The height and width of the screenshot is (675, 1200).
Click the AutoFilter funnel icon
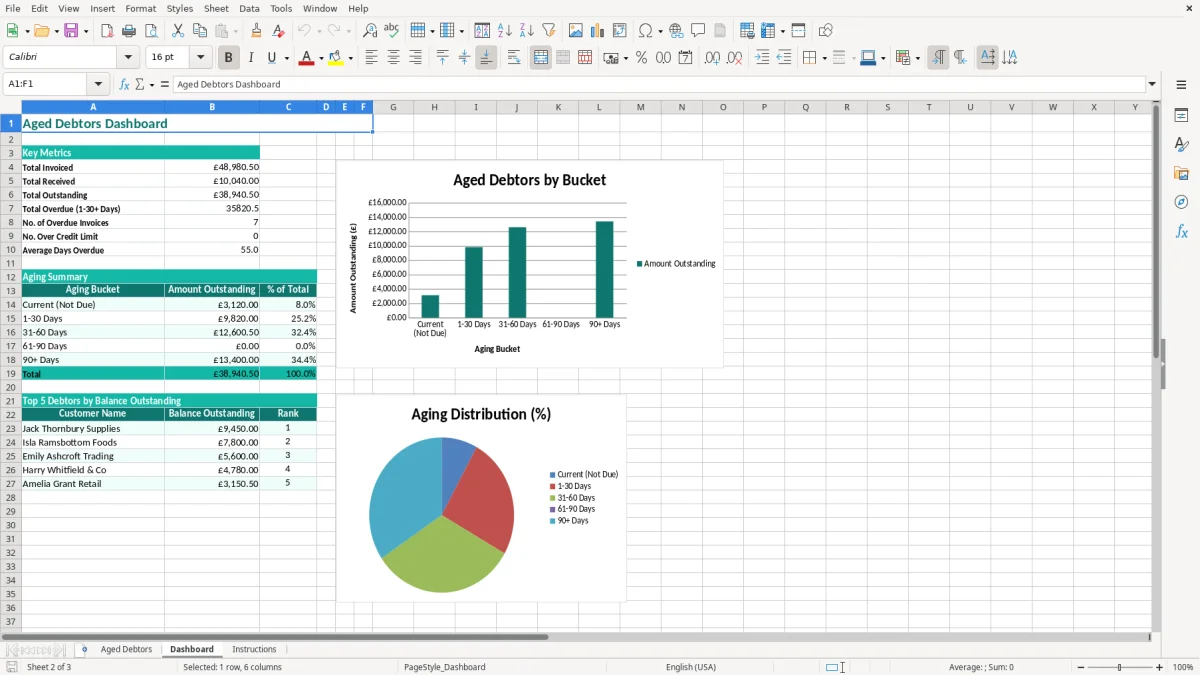tap(549, 31)
